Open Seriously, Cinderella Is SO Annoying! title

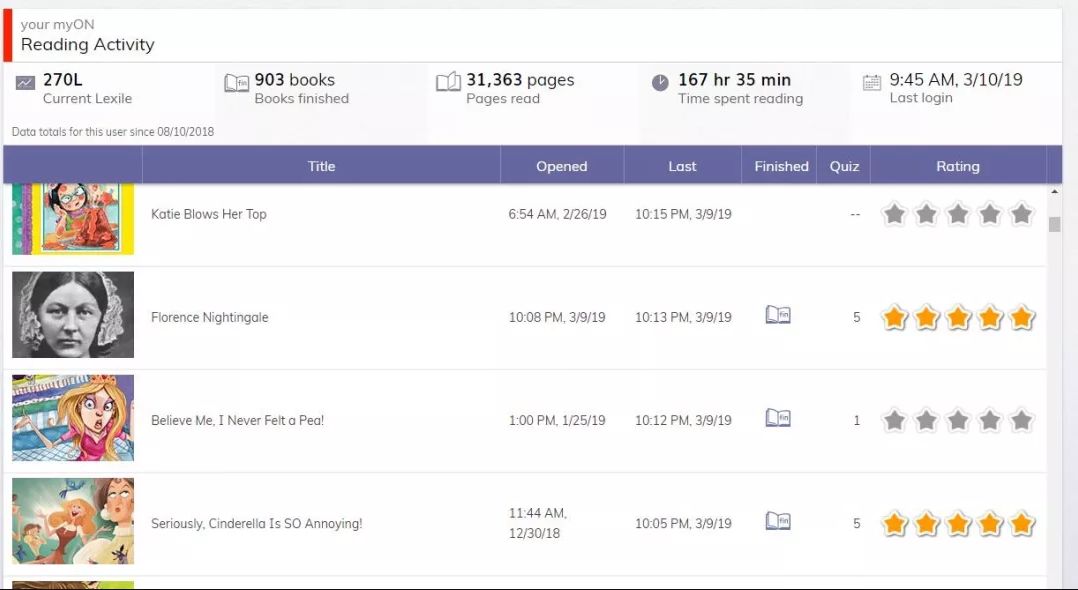[x=256, y=524]
